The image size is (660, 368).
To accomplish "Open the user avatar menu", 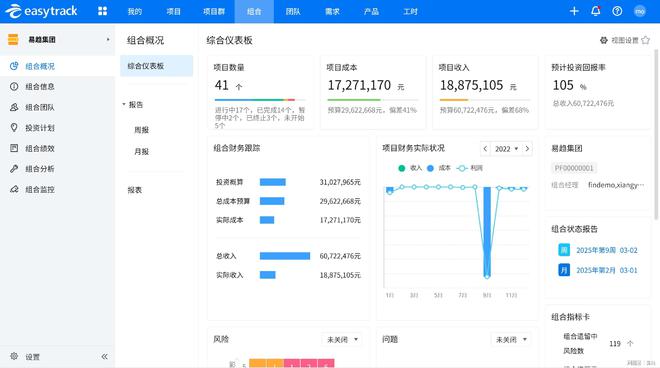I will (x=640, y=11).
